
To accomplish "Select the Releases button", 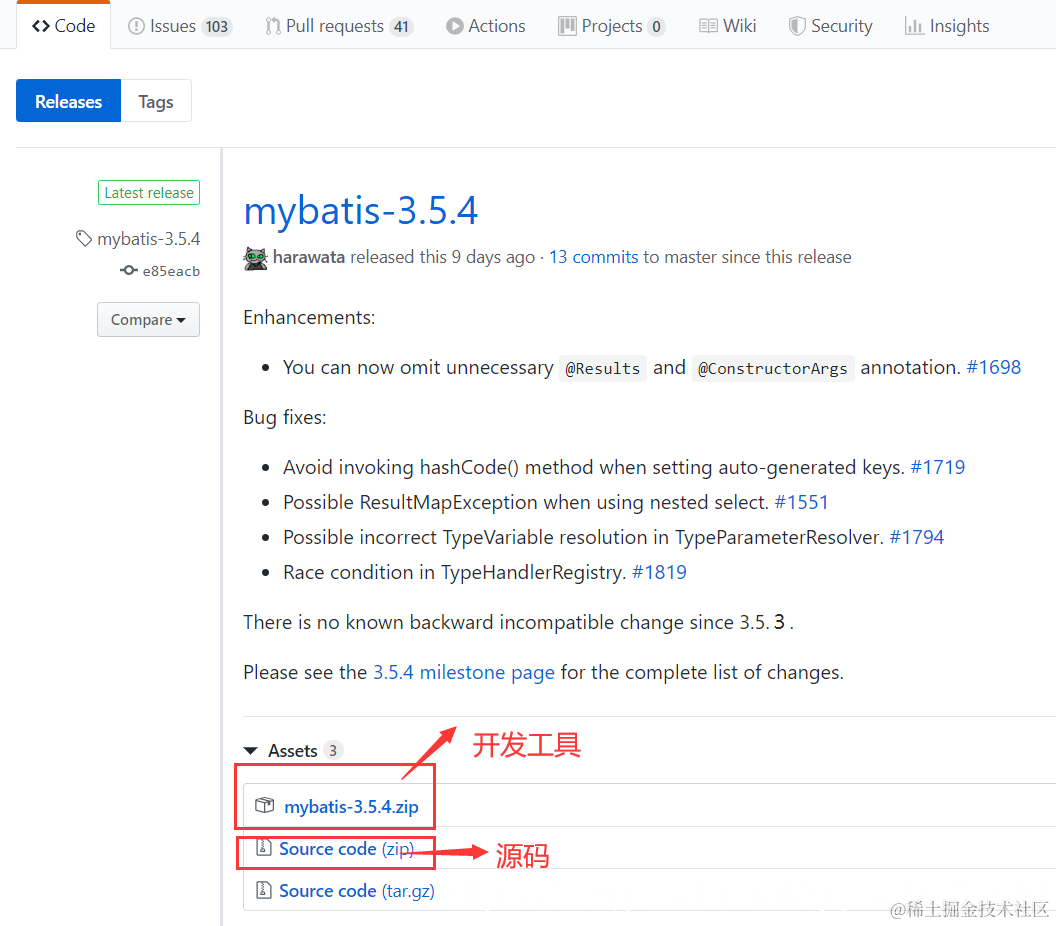I will 69,101.
